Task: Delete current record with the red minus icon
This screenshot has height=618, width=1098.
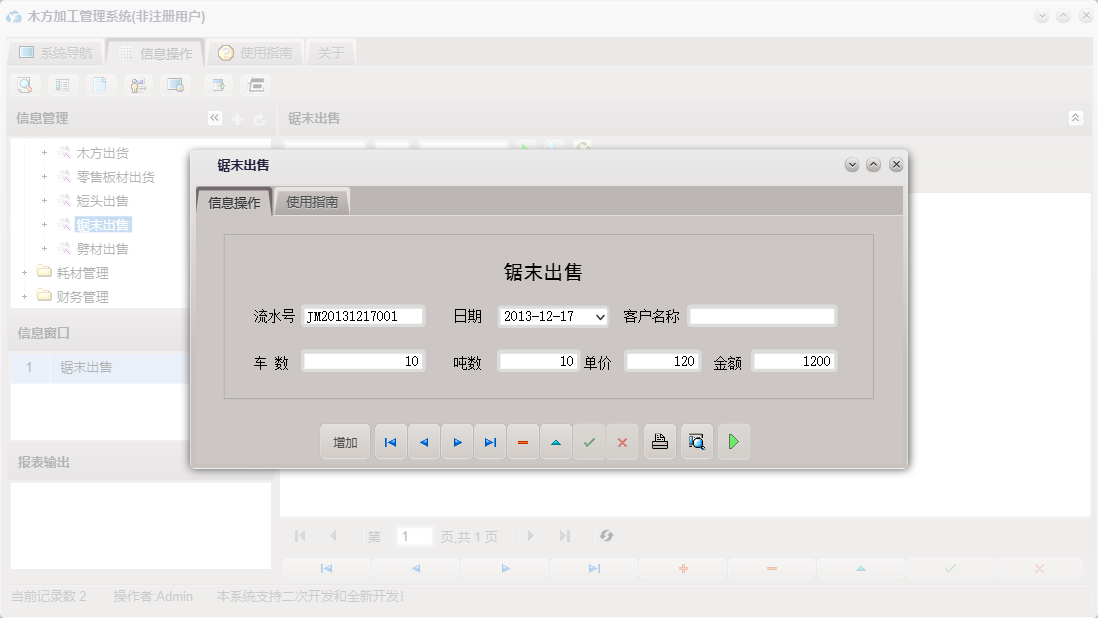Action: click(x=523, y=441)
